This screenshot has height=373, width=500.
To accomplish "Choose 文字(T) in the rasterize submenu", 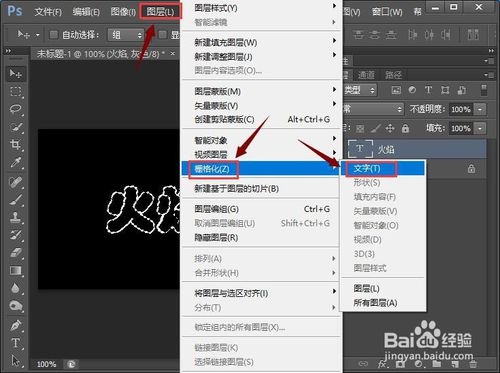I will click(x=382, y=168).
